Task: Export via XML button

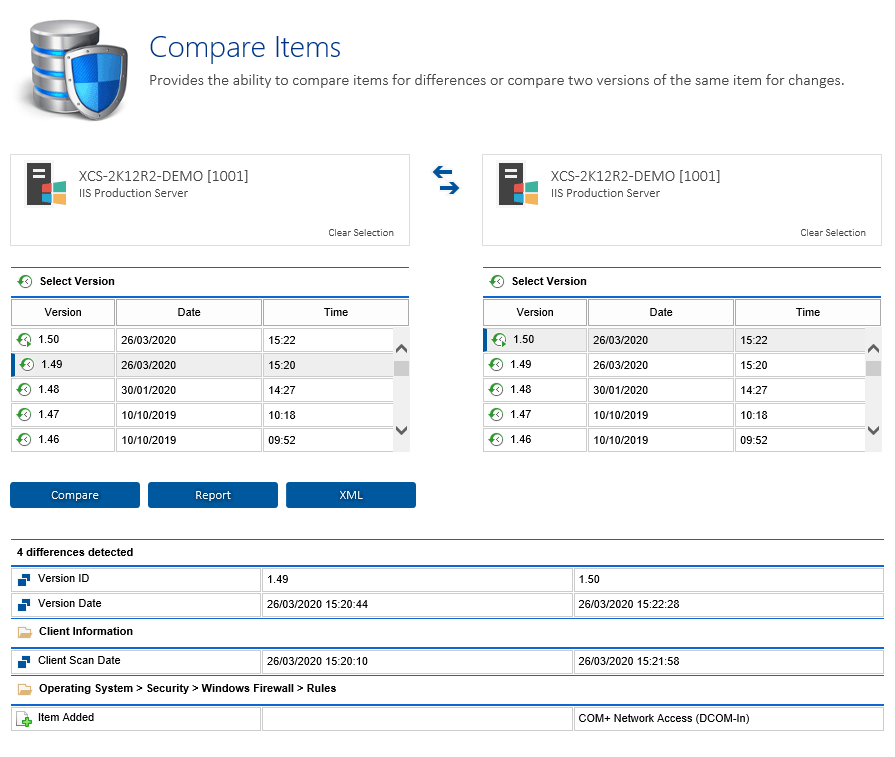Action: pos(351,495)
